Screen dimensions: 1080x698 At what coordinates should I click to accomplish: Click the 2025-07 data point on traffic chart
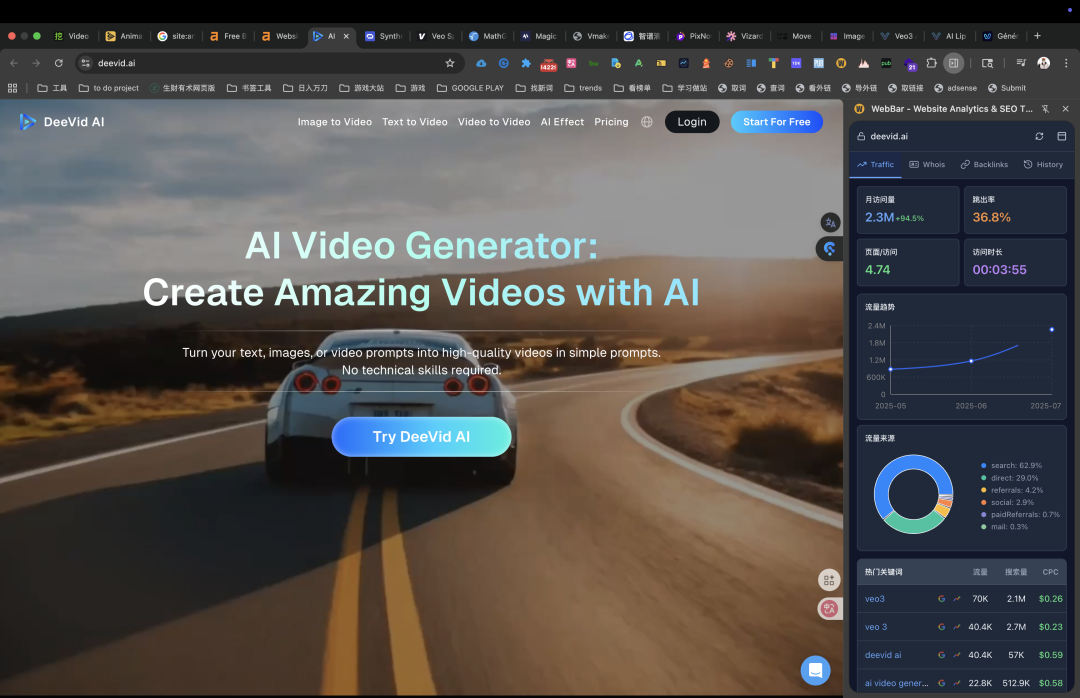pos(1052,329)
